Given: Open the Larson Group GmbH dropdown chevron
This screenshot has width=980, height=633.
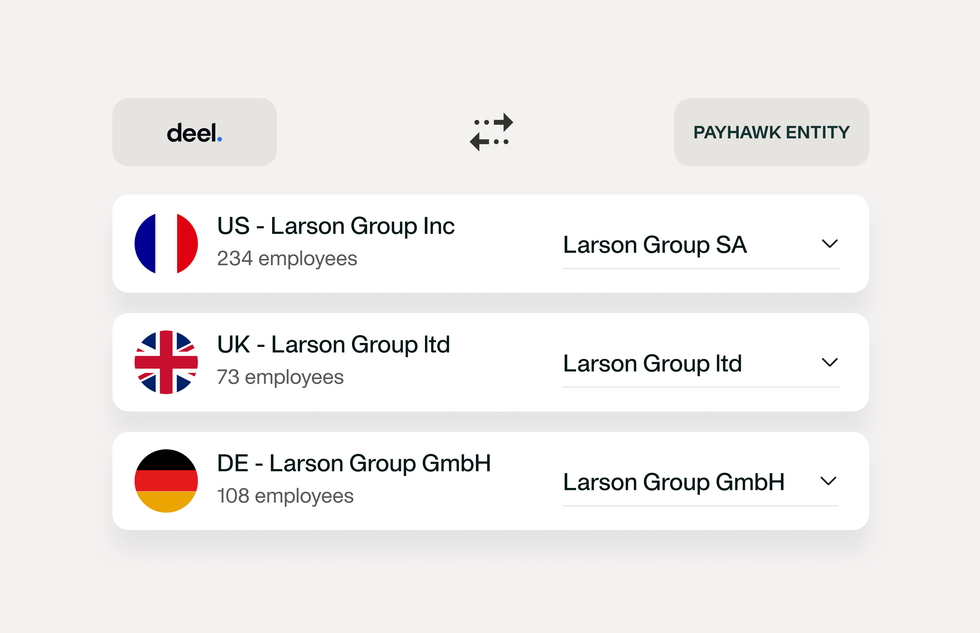Looking at the screenshot, I should tap(829, 481).
